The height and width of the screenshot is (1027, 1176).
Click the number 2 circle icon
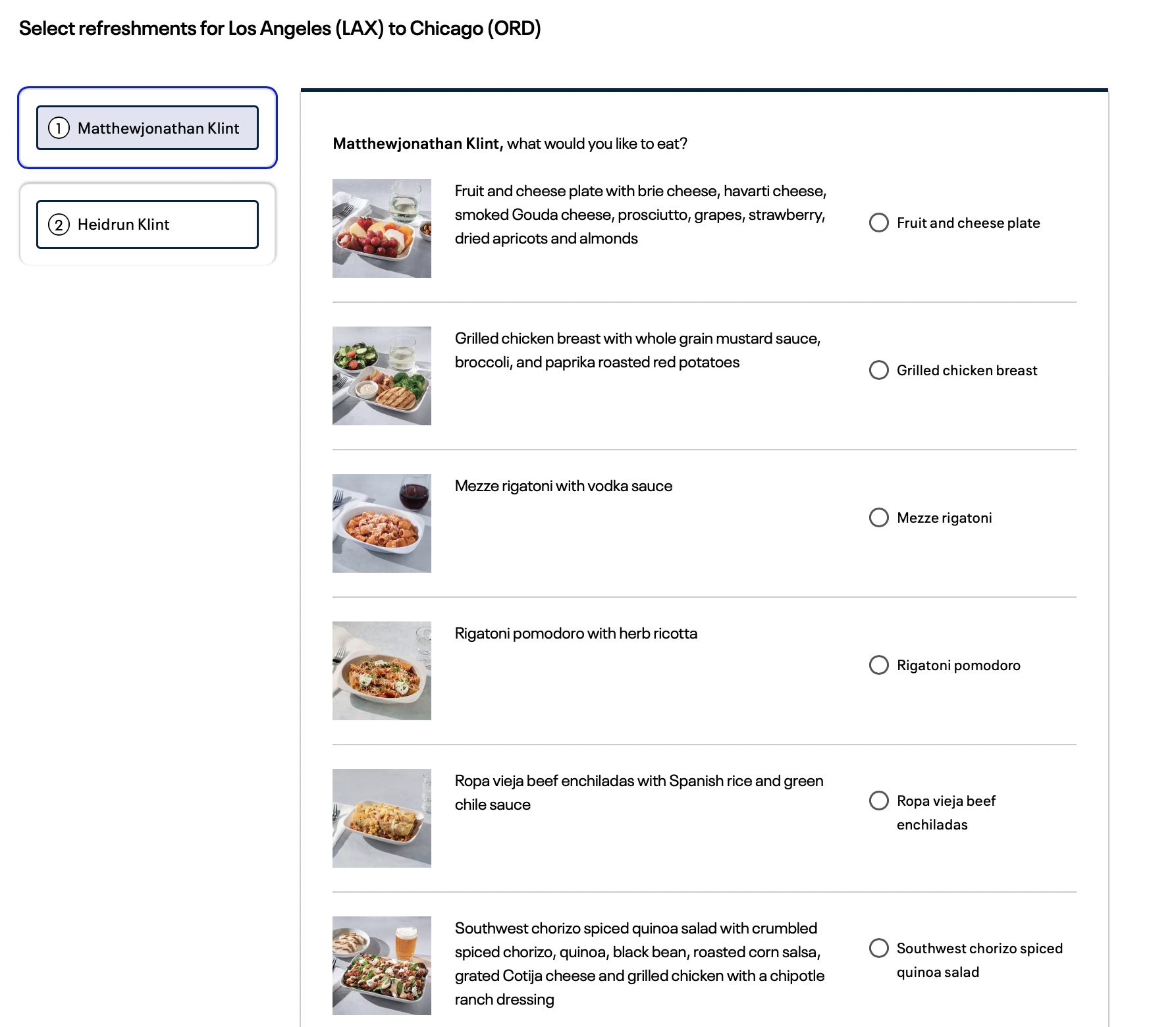(x=59, y=224)
